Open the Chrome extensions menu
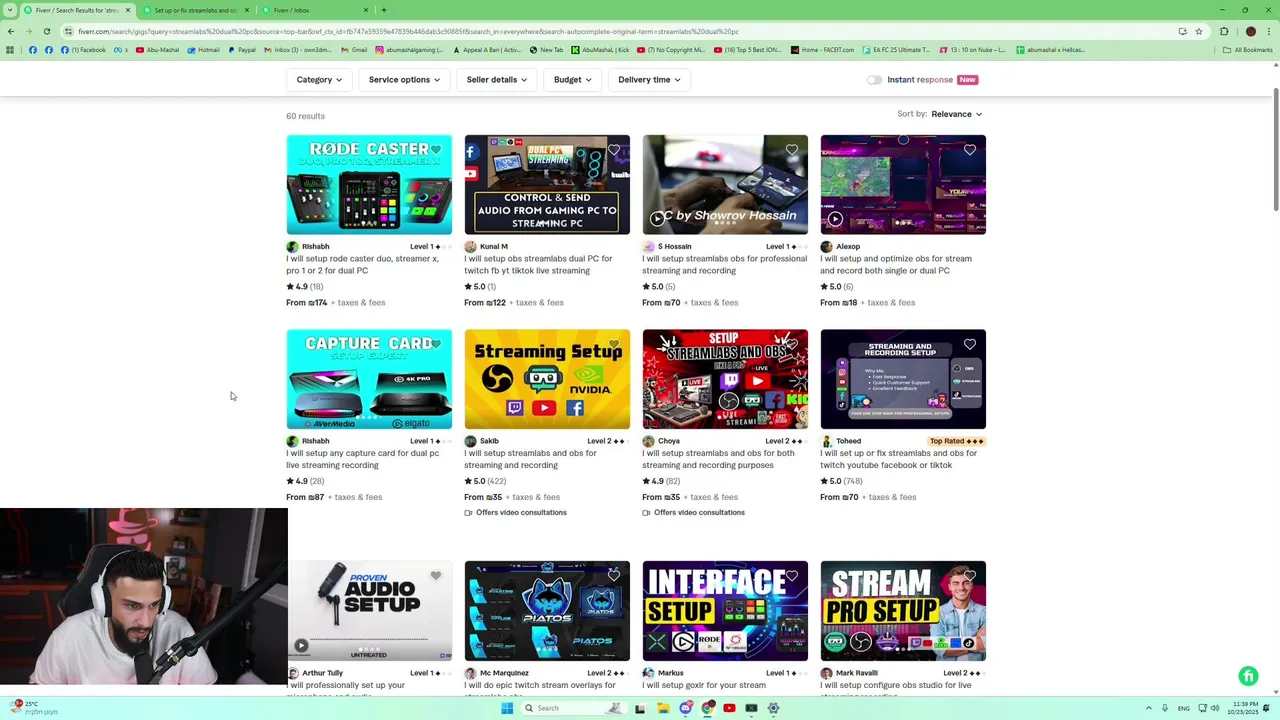The height and width of the screenshot is (720, 1280). click(1224, 31)
